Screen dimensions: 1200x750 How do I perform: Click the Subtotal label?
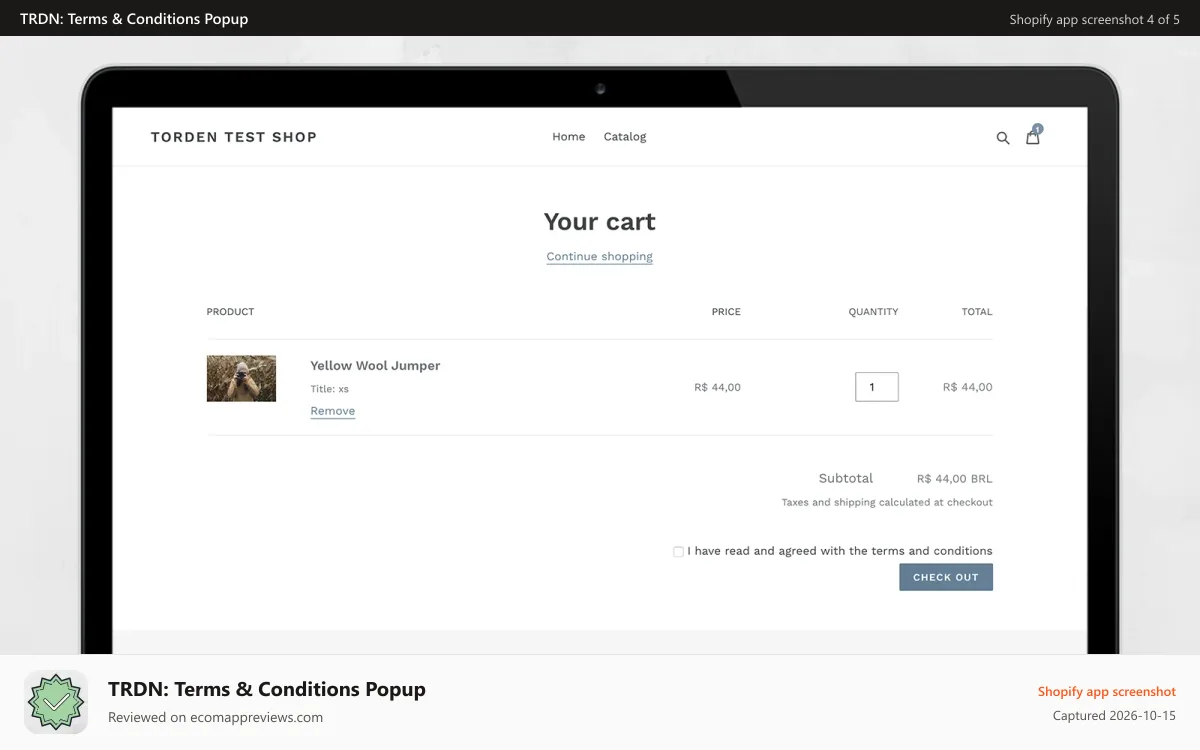click(x=846, y=479)
